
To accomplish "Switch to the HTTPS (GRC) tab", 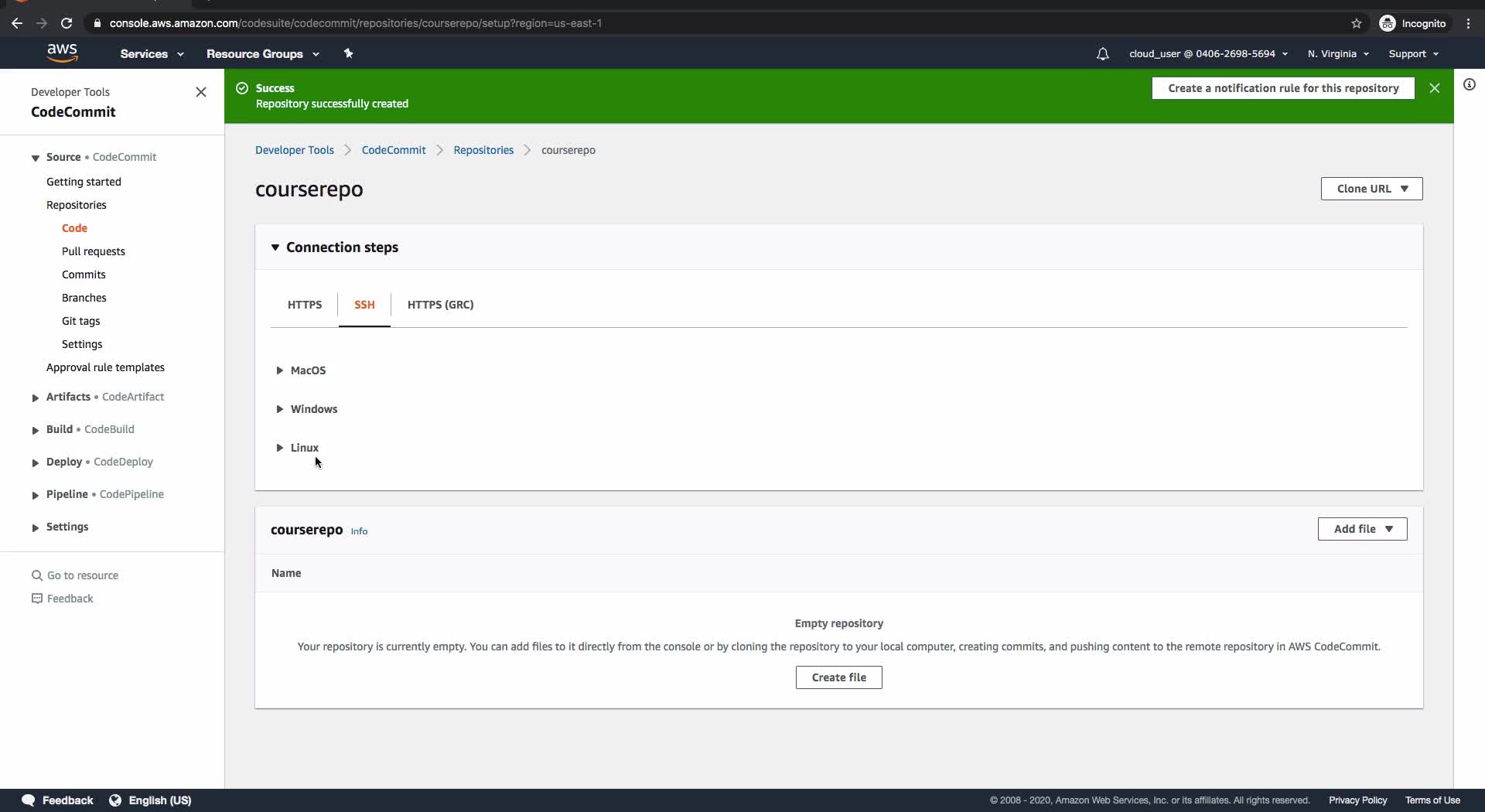I will [440, 305].
